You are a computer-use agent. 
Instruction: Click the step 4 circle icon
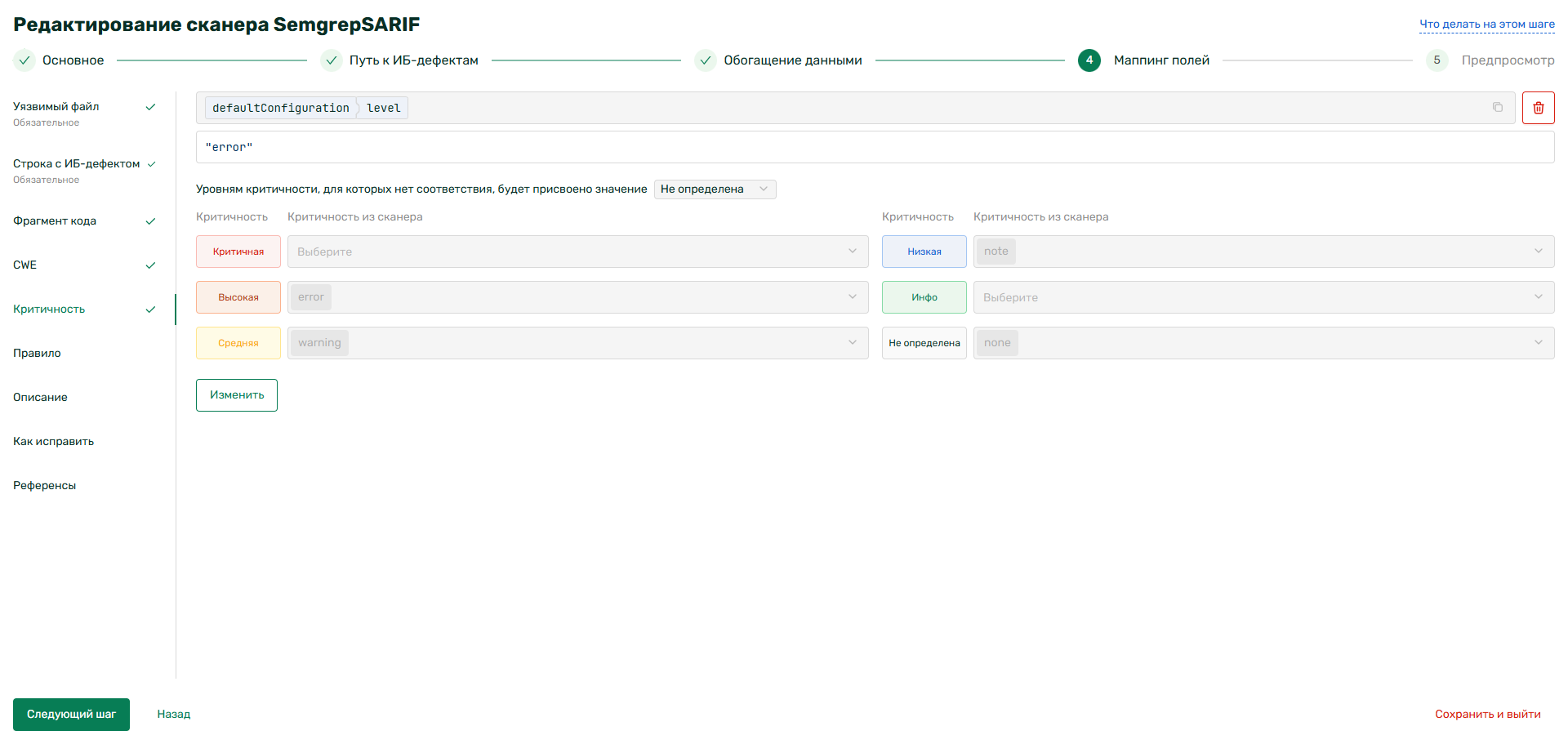pos(1089,60)
